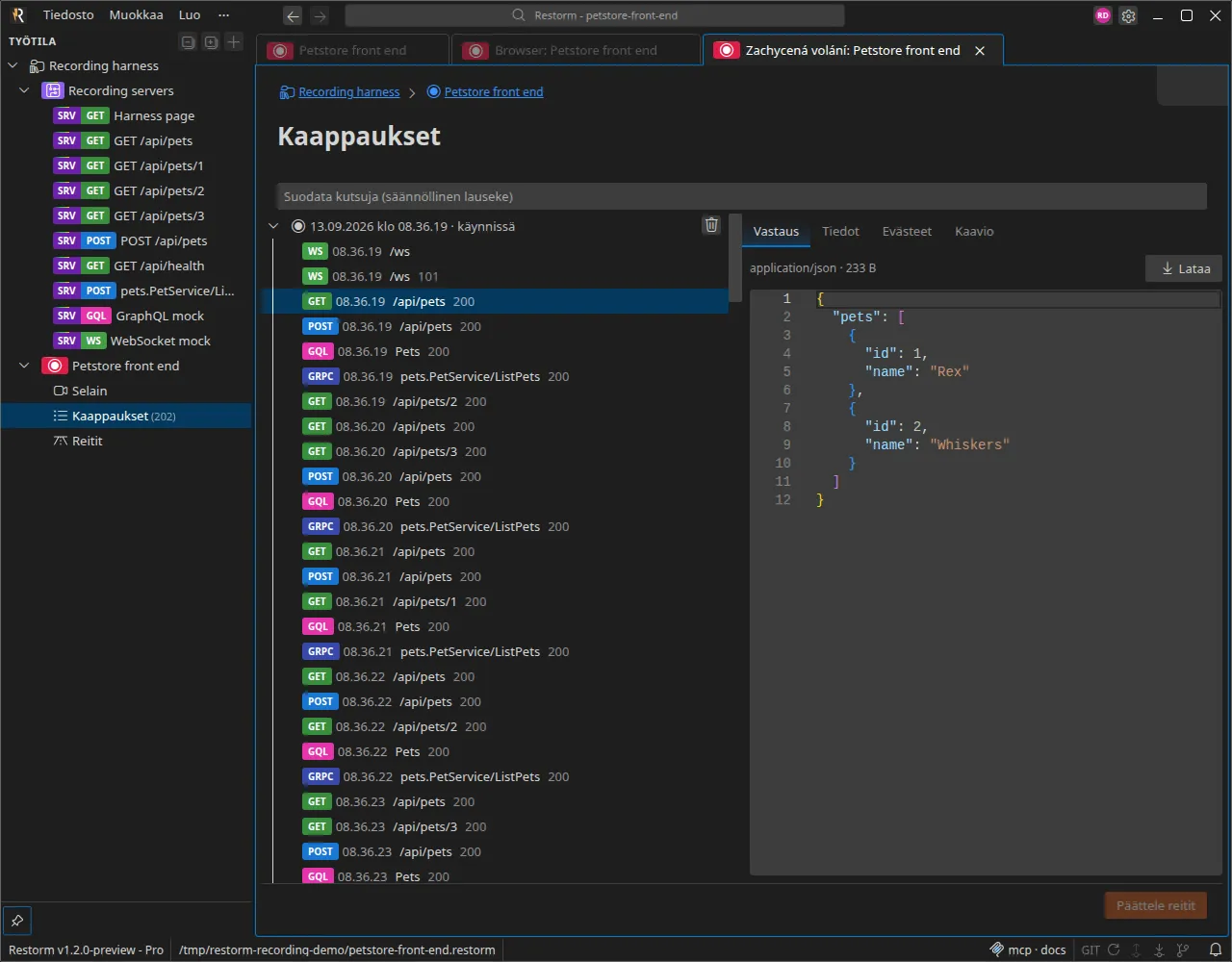Image resolution: width=1232 pixels, height=962 pixels.
Task: Select the 08.36.19 GQL Pets capture
Action: click(495, 351)
